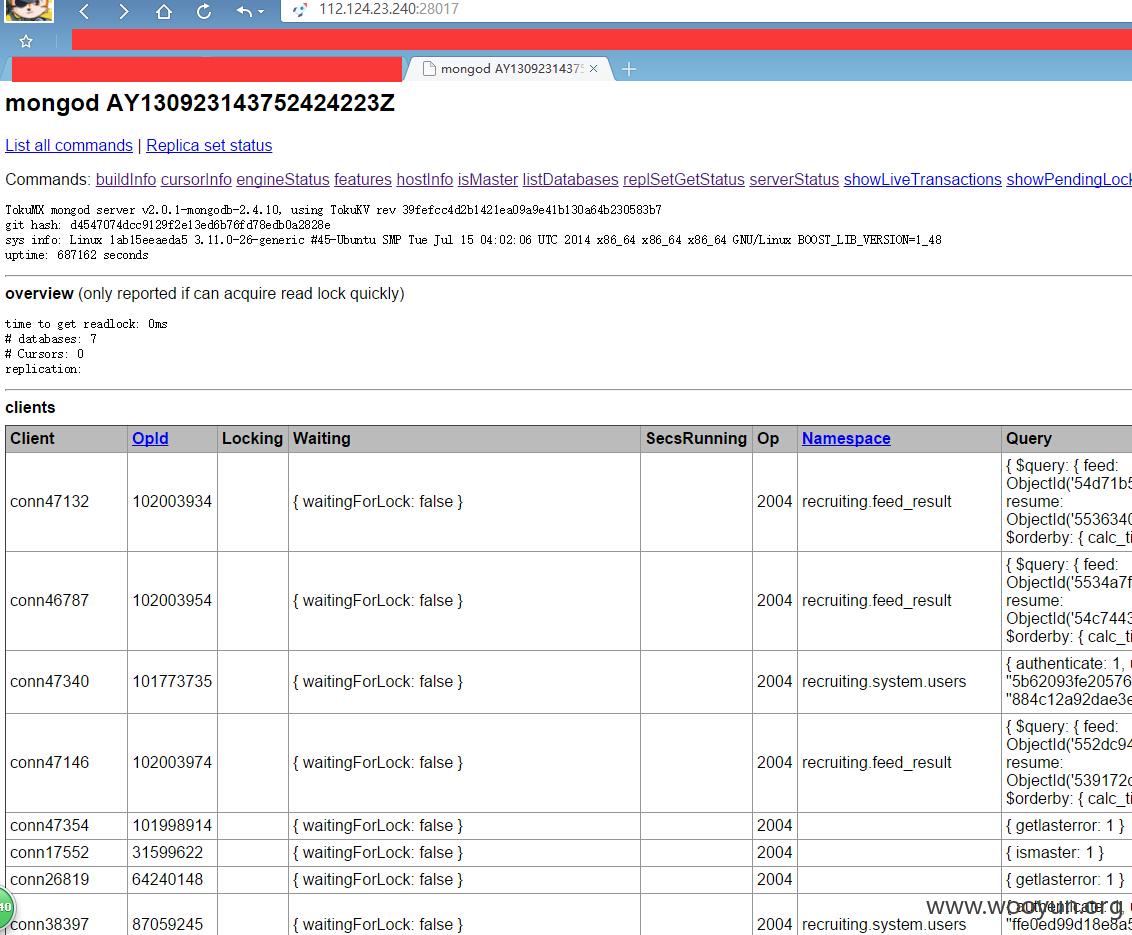Run the cursorInfo command link
The width and height of the screenshot is (1132, 935).
[196, 179]
